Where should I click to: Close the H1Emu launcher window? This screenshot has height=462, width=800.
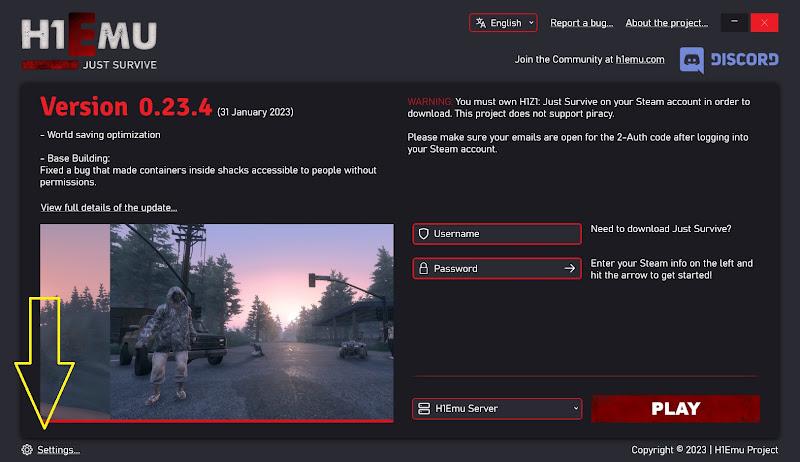click(764, 22)
